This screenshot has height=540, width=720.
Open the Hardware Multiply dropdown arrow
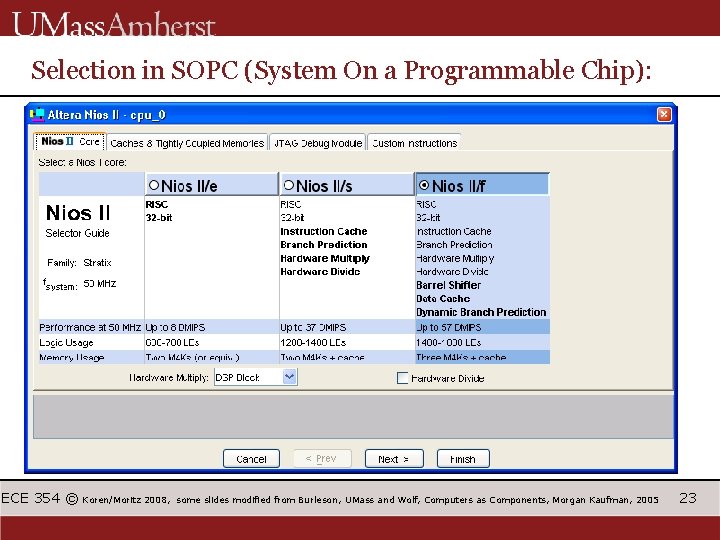tap(289, 377)
